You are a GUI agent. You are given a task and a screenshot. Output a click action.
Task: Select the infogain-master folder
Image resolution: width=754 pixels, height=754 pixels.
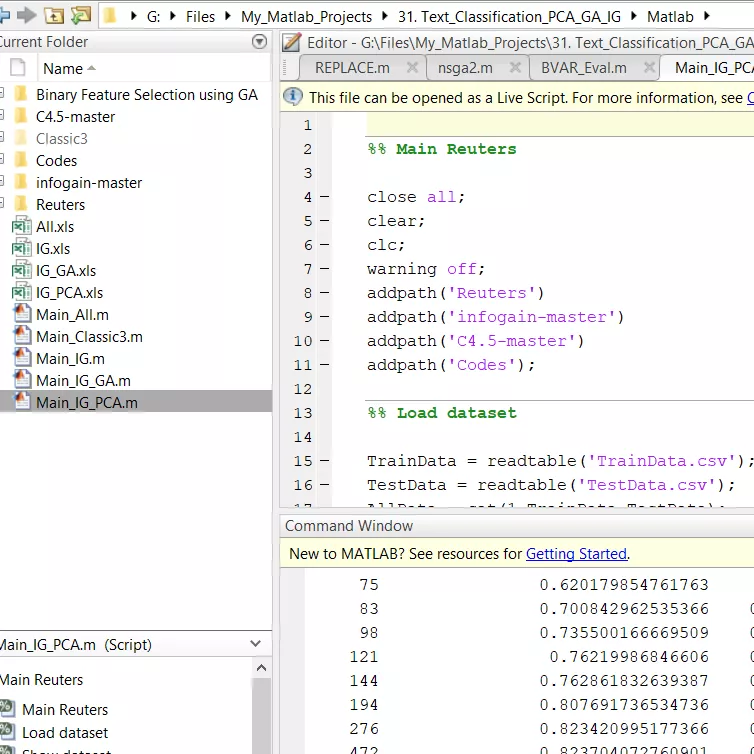[x=89, y=183]
